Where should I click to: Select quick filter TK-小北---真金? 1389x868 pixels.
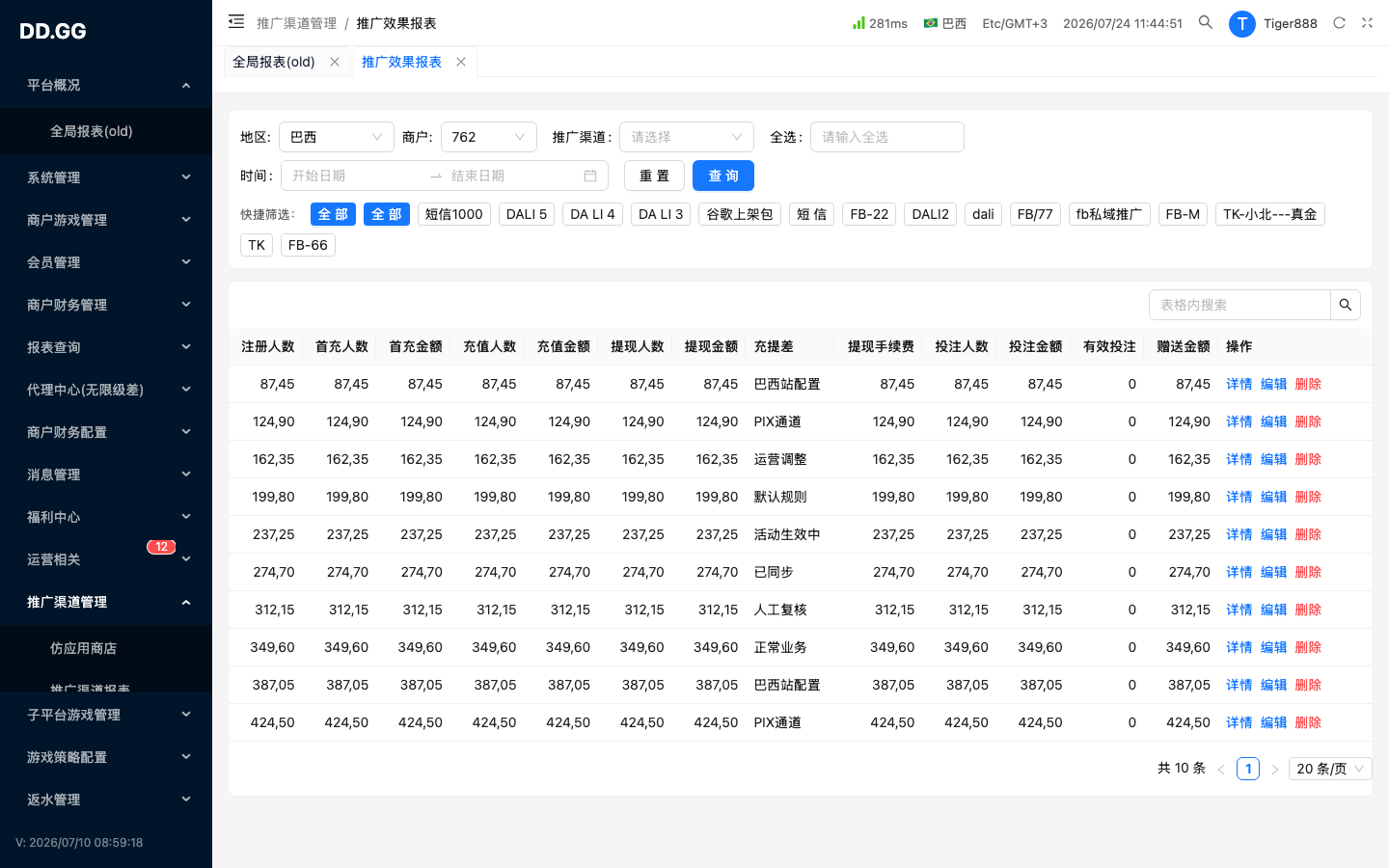coord(1270,214)
